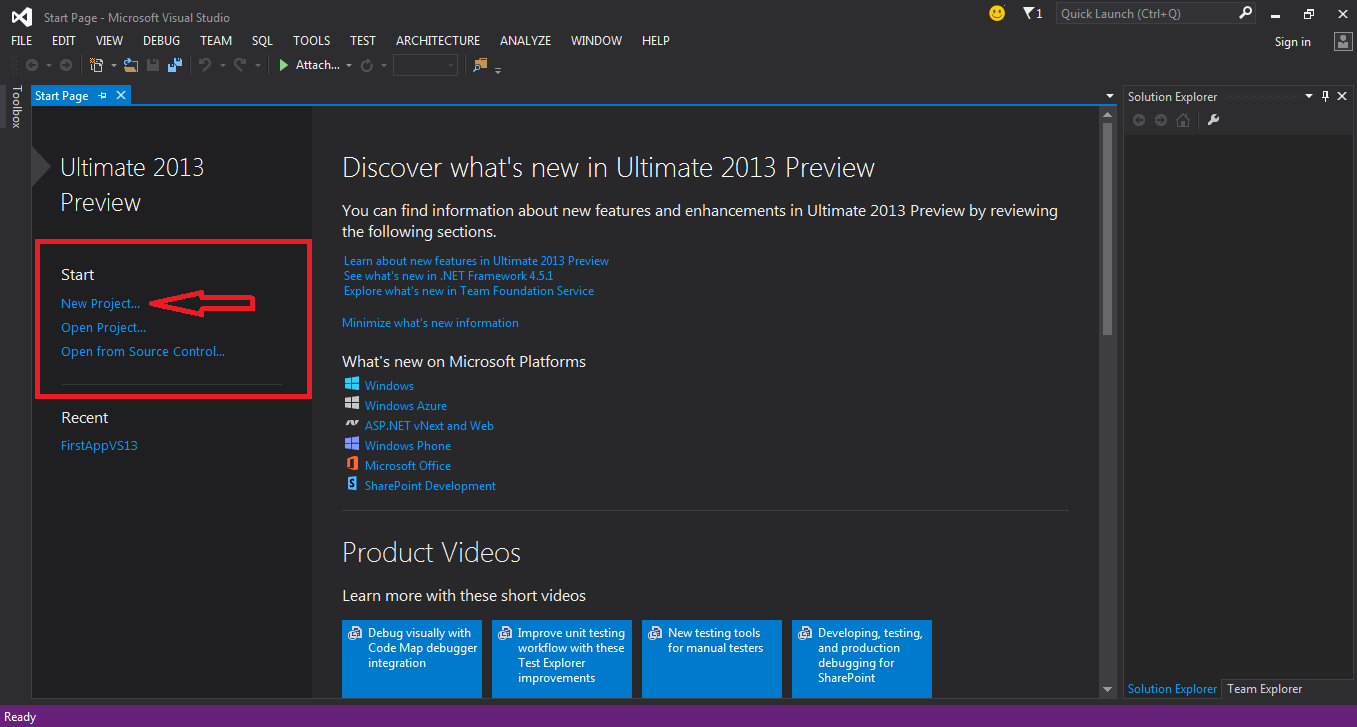Click the Start Page vertical scrollbar thumb
This screenshot has height=727, width=1357.
(1107, 229)
